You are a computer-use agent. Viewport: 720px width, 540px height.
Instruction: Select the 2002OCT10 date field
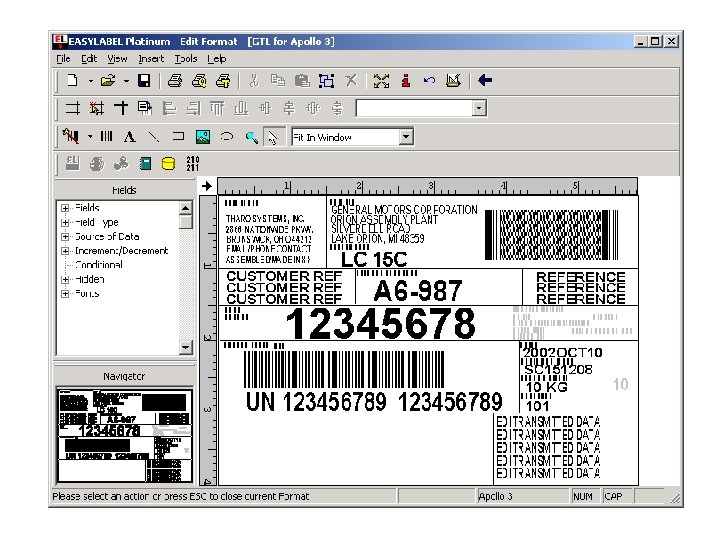click(563, 353)
